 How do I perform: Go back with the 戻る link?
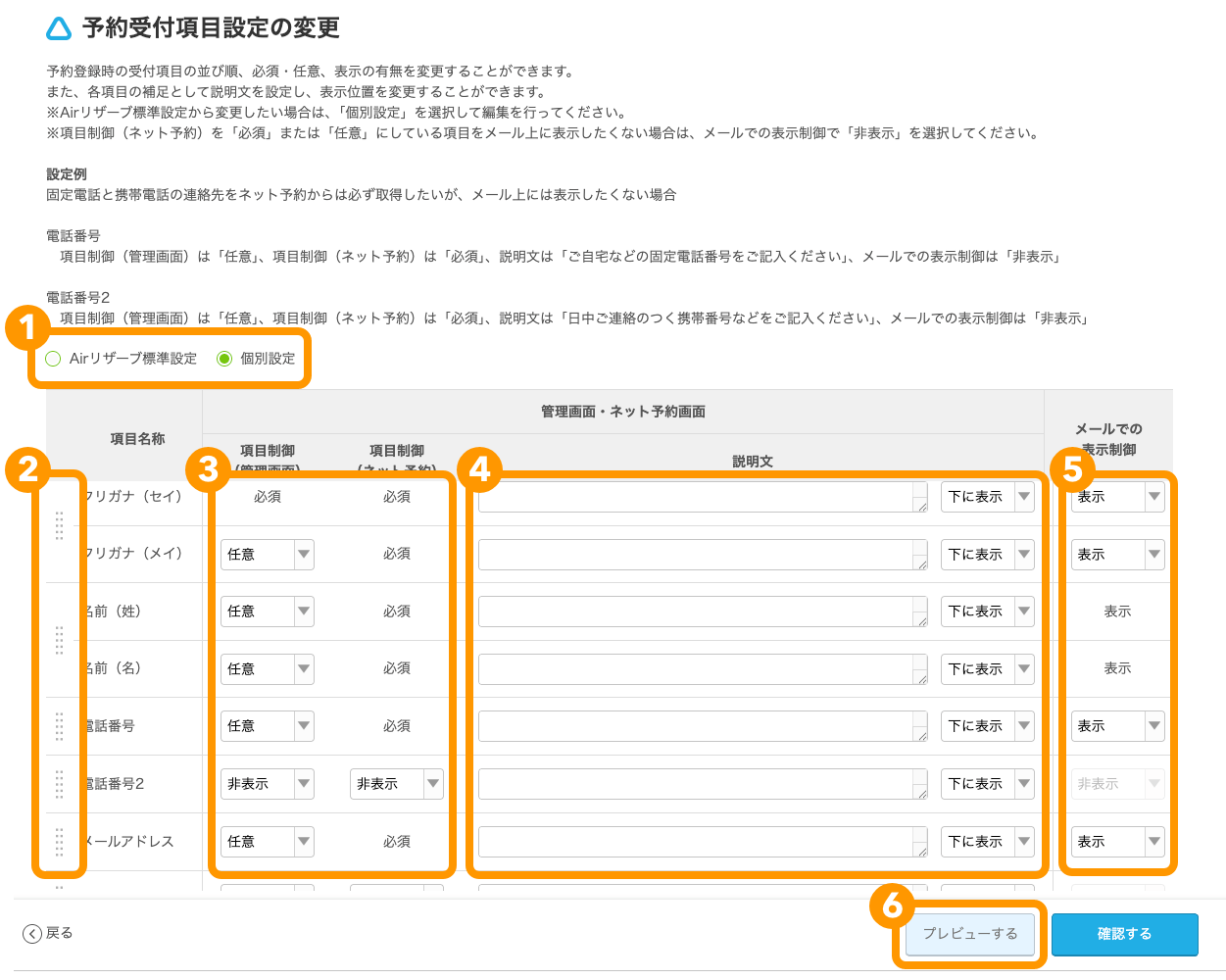(60, 933)
